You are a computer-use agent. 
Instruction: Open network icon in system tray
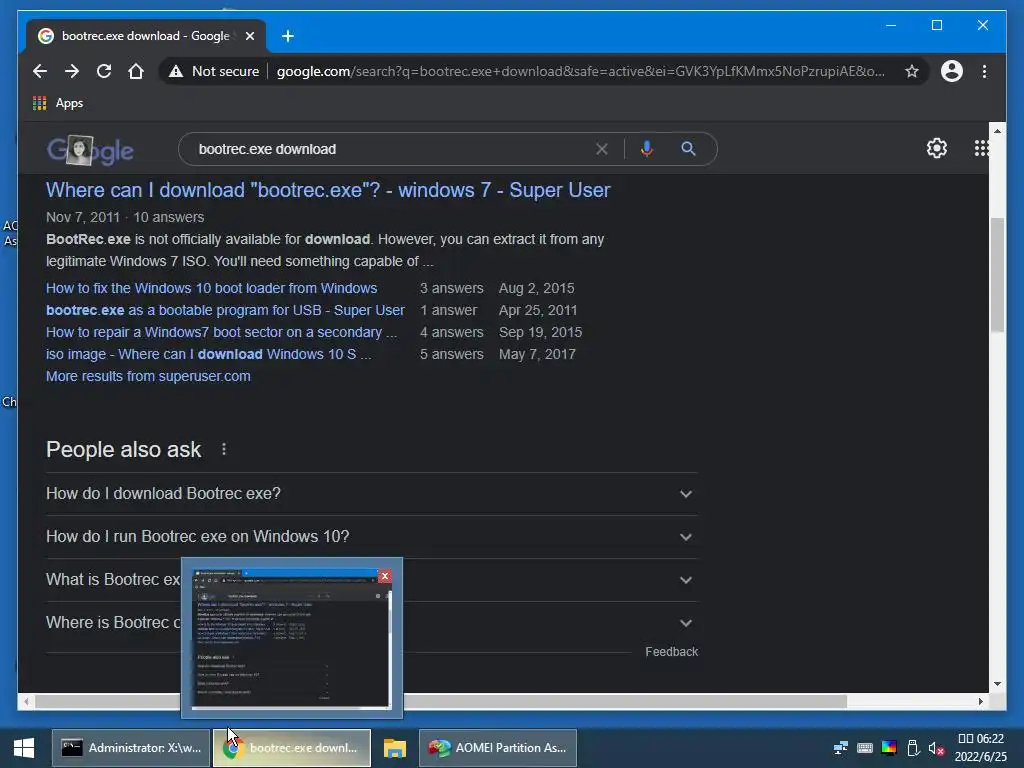(x=841, y=748)
